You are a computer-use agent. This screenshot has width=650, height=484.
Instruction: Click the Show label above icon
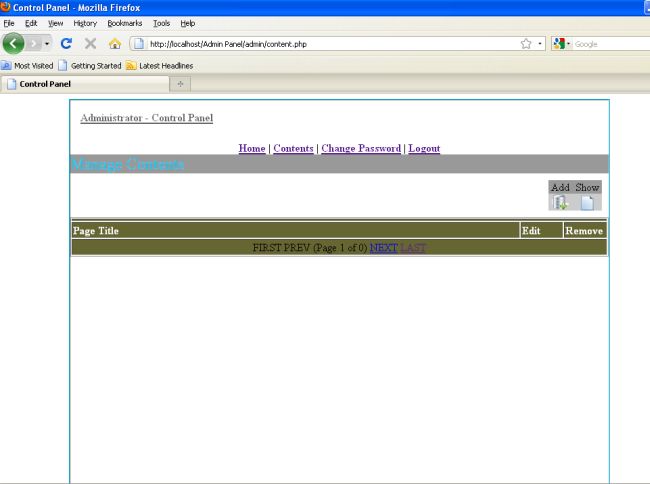coord(587,187)
